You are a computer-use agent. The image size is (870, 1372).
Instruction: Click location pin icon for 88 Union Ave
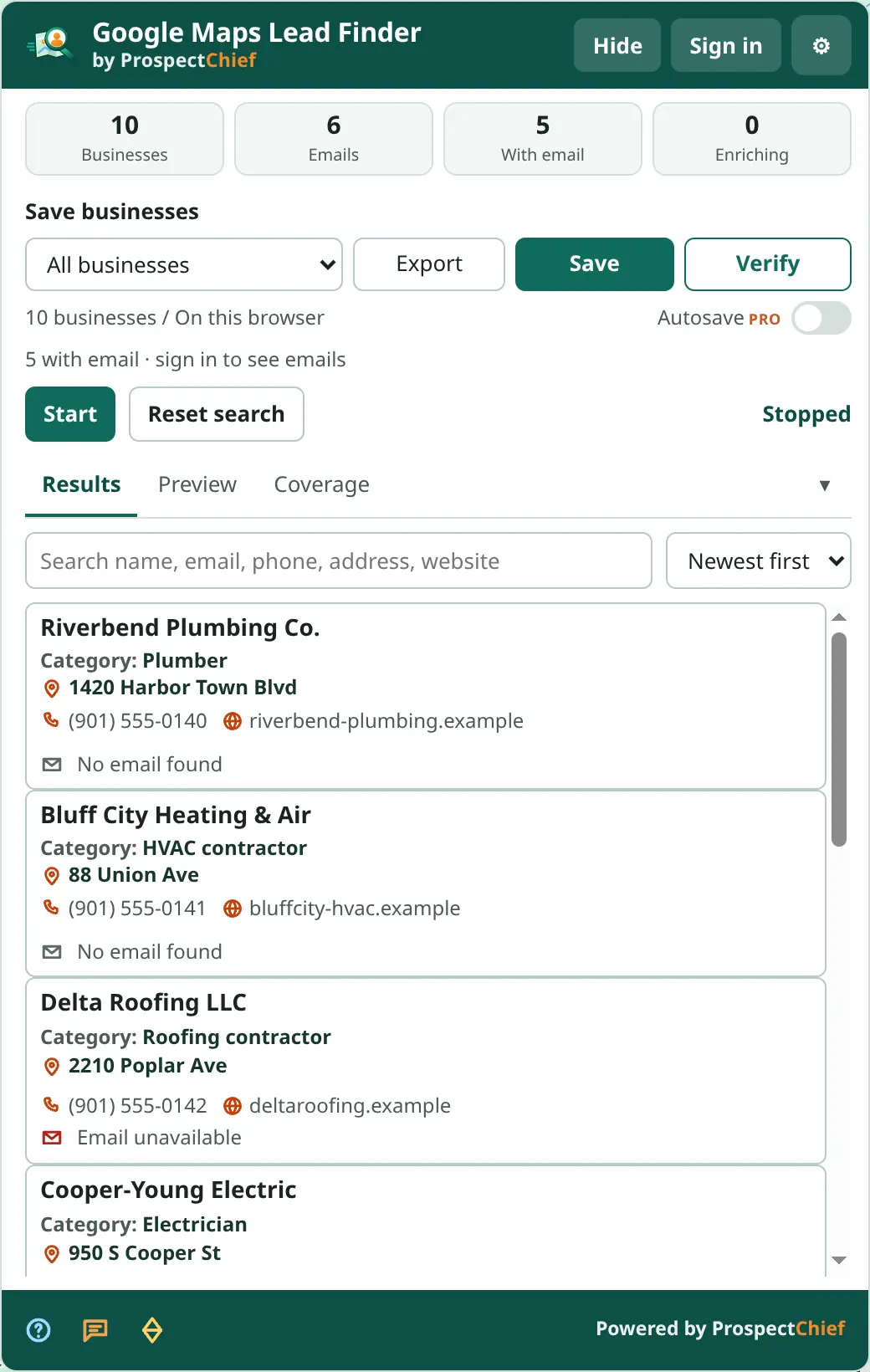52,876
